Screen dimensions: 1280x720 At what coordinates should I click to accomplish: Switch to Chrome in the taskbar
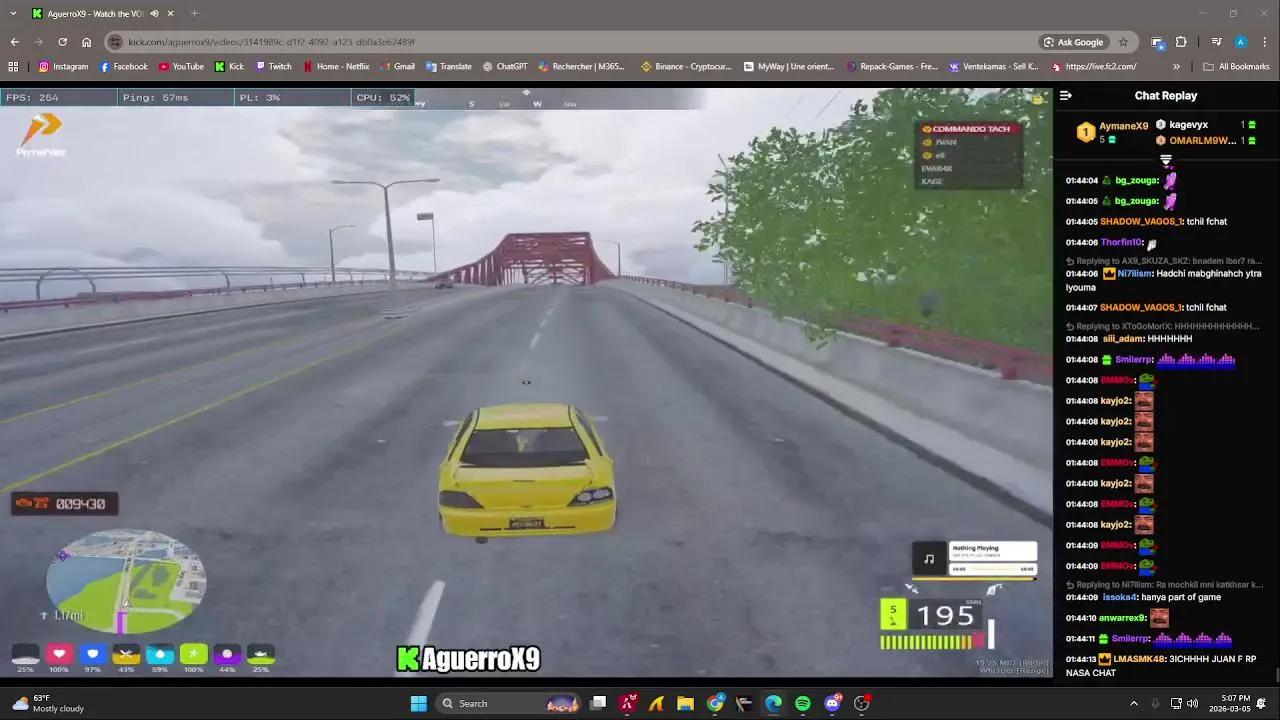pyautogui.click(x=715, y=703)
